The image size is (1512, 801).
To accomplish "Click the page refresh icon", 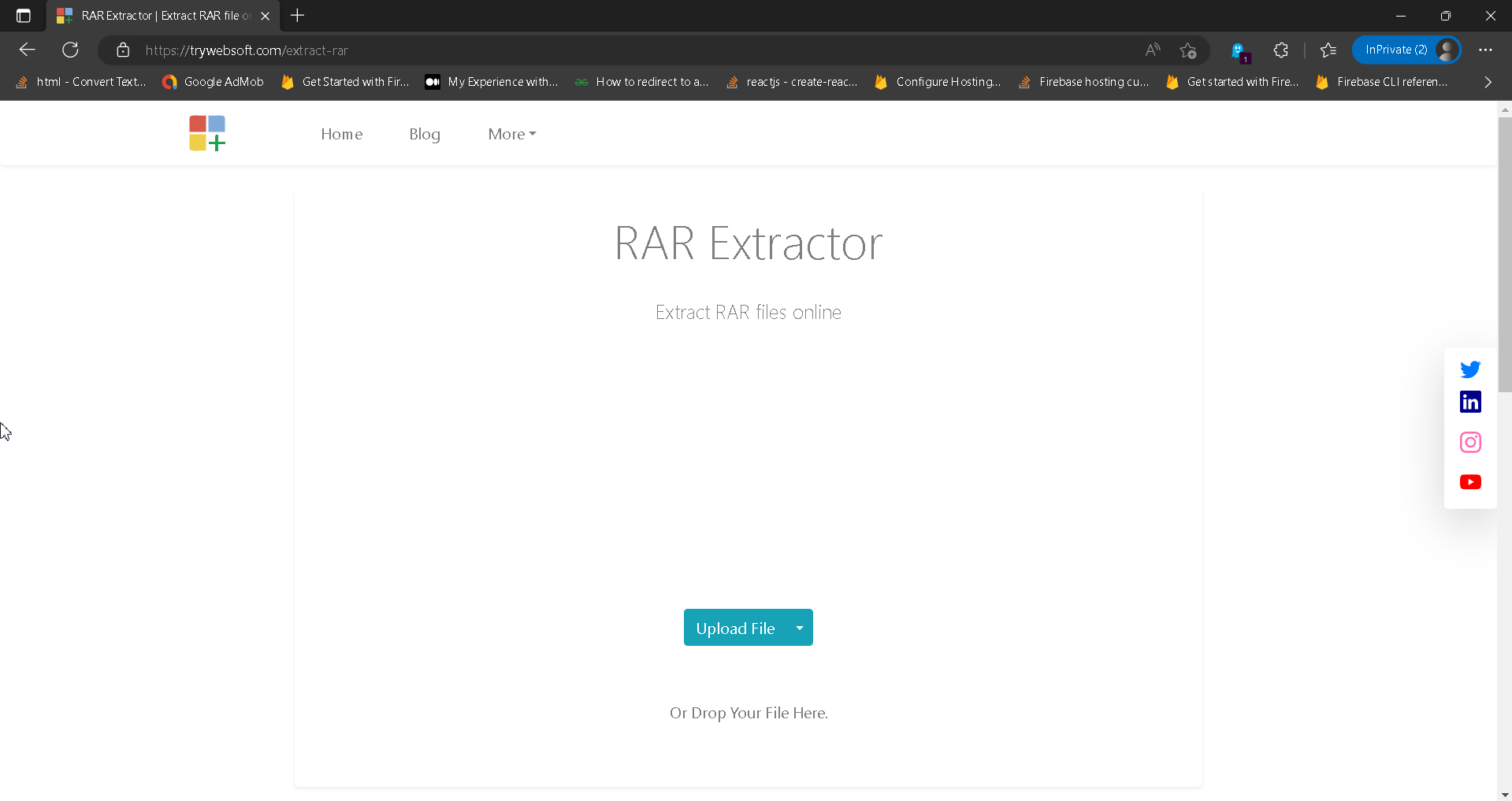I will coord(70,50).
